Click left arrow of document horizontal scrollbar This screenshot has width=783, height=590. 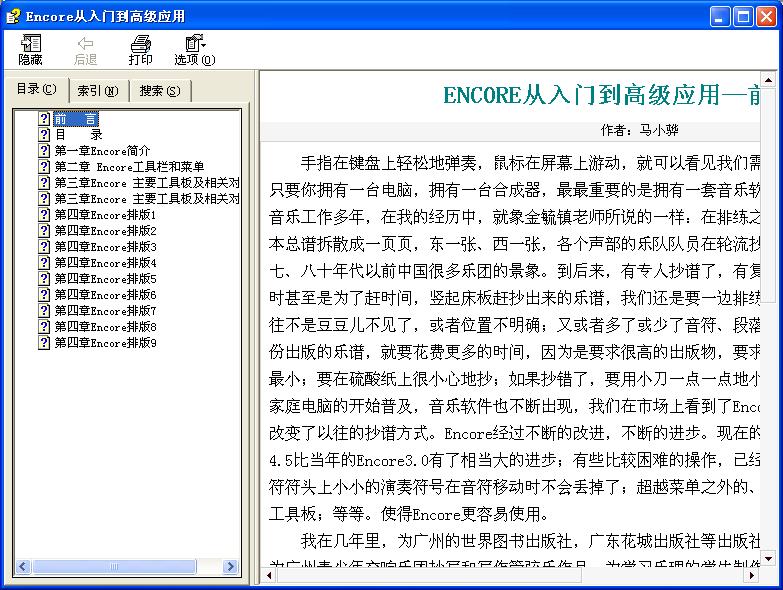(269, 576)
